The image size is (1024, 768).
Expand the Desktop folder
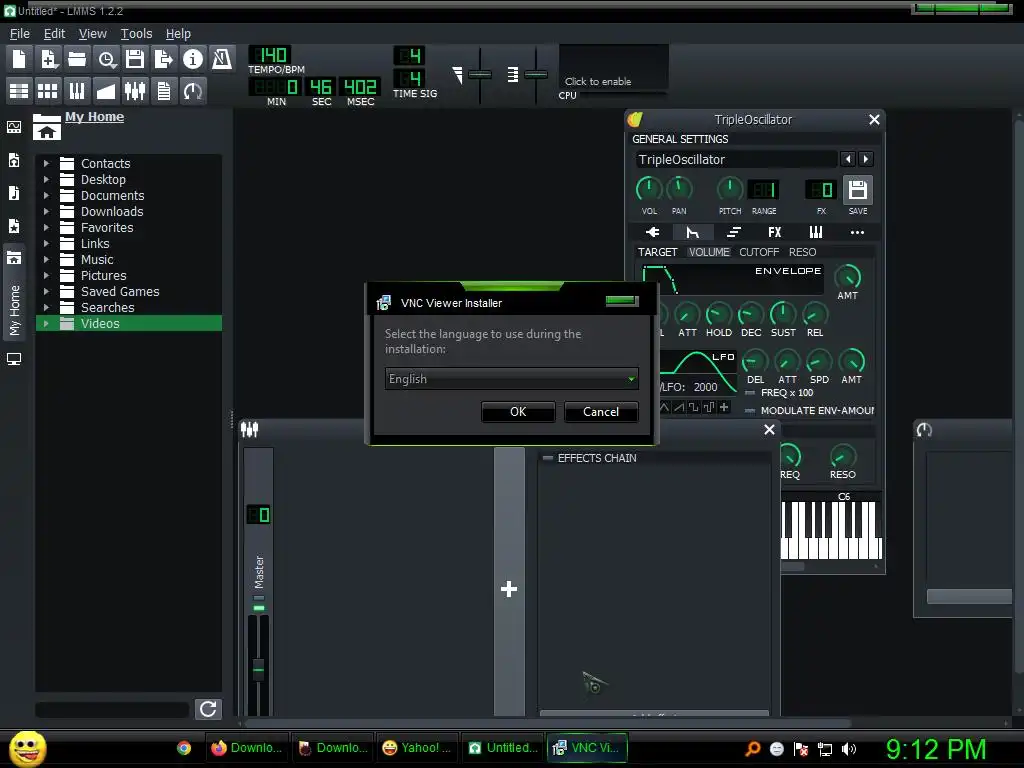[x=46, y=179]
